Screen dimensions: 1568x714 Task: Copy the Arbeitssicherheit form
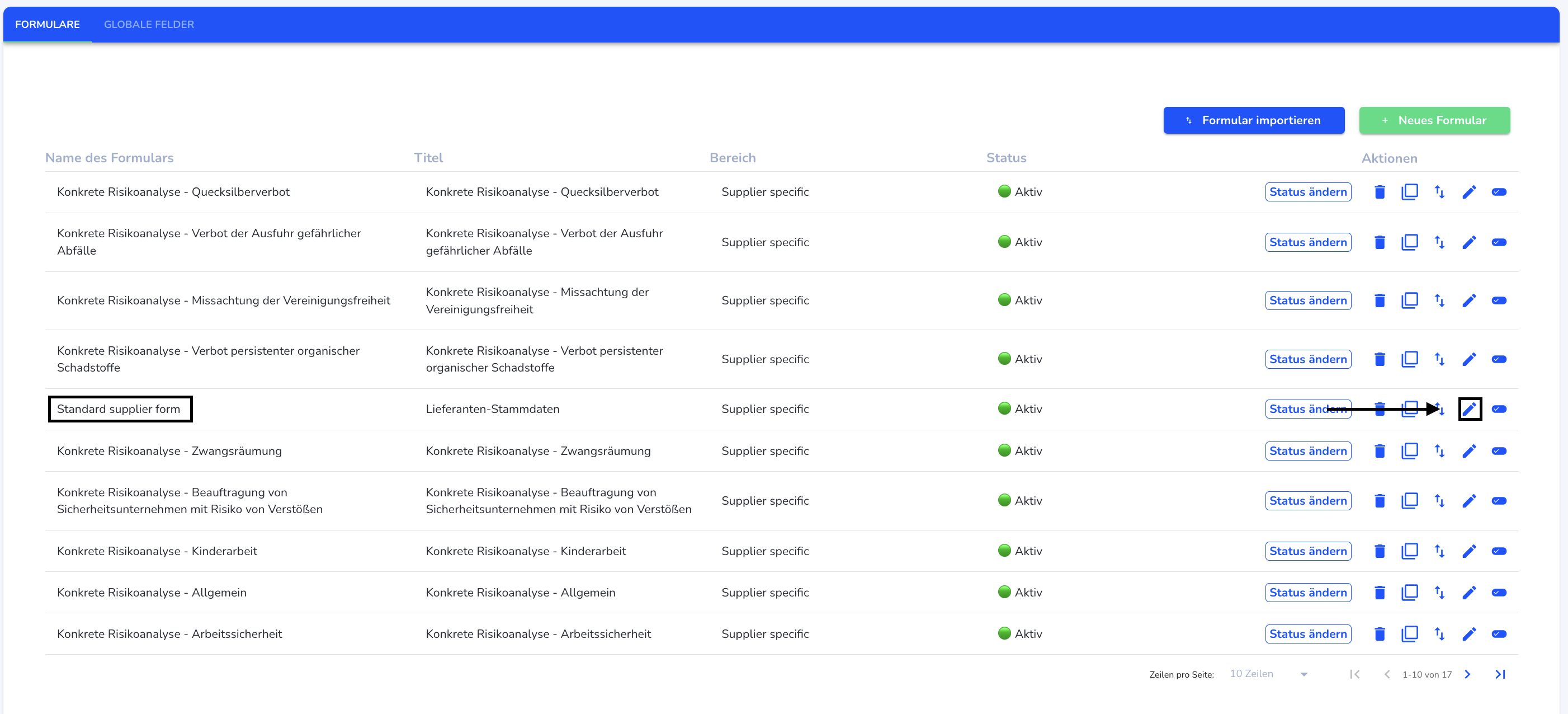point(1410,634)
